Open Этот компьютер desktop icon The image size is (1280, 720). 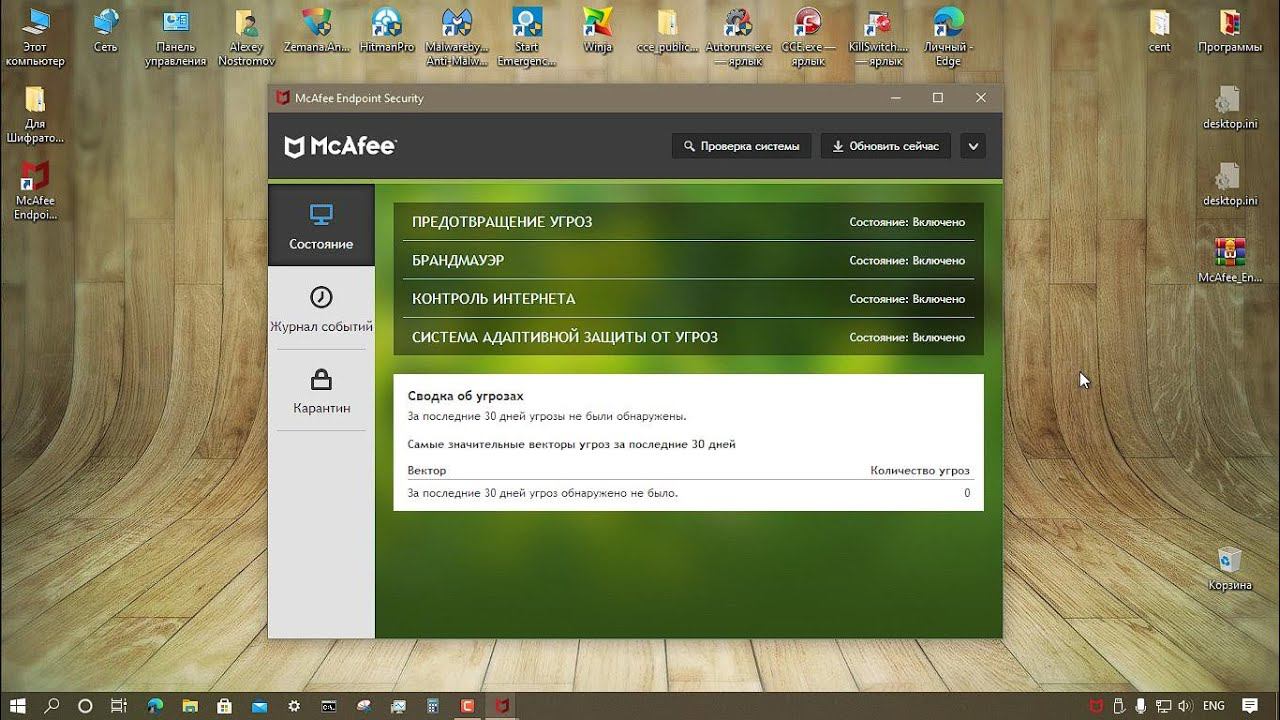point(35,38)
